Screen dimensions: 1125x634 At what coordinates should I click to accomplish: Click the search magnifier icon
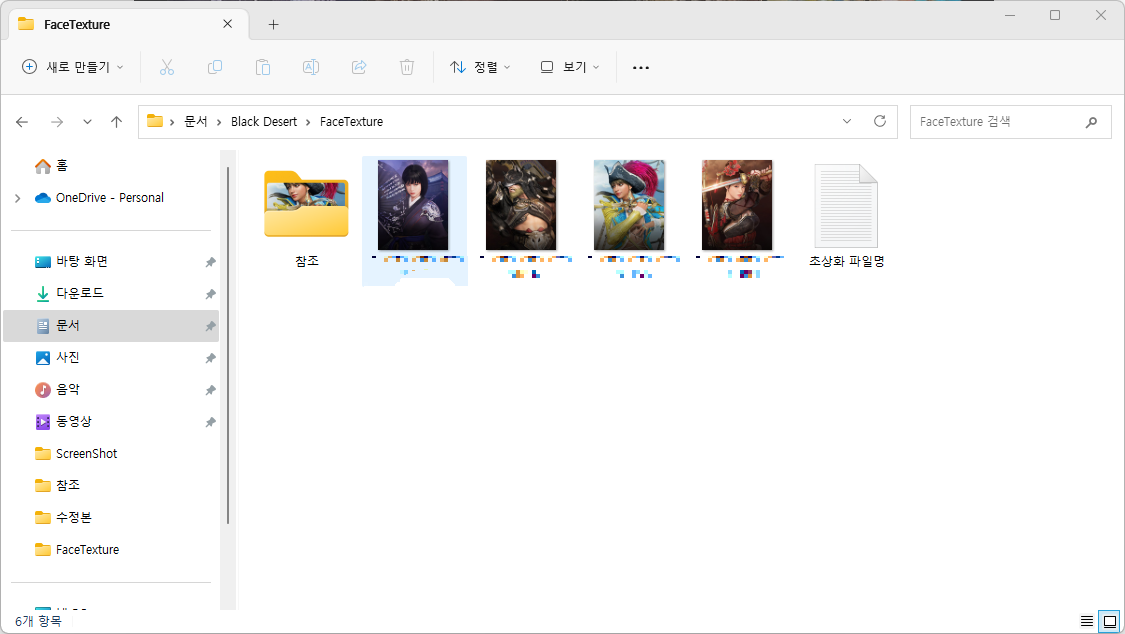click(x=1091, y=122)
